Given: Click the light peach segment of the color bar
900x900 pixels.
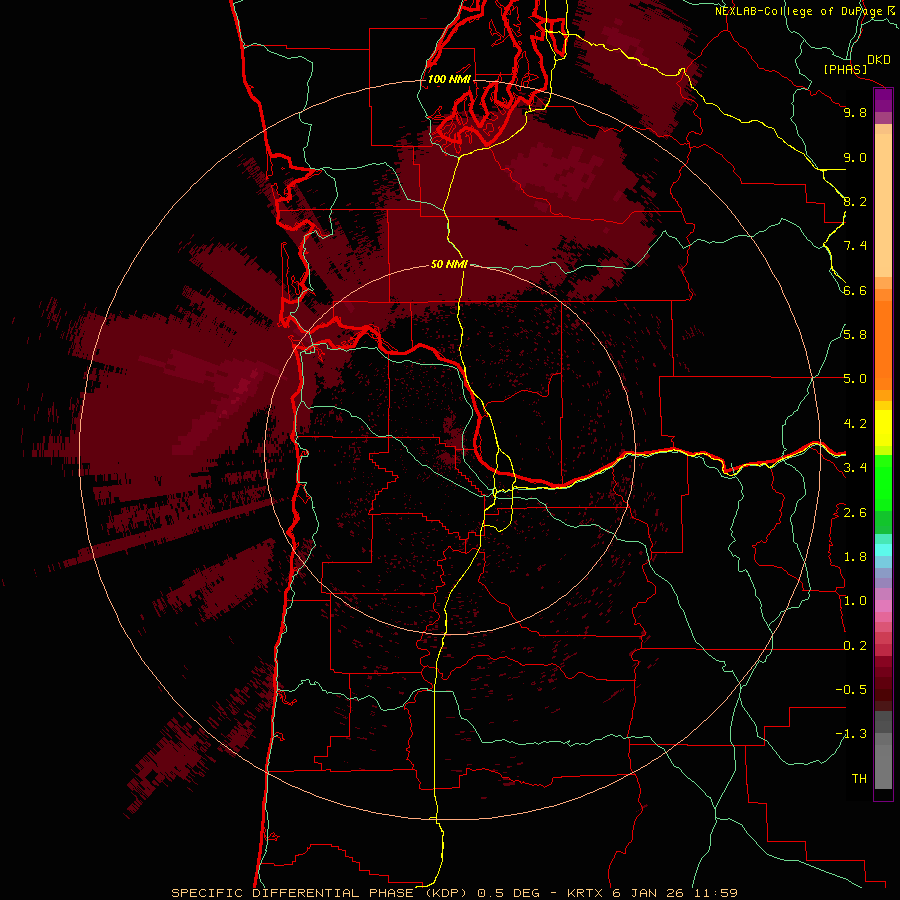Looking at the screenshot, I should [x=883, y=205].
